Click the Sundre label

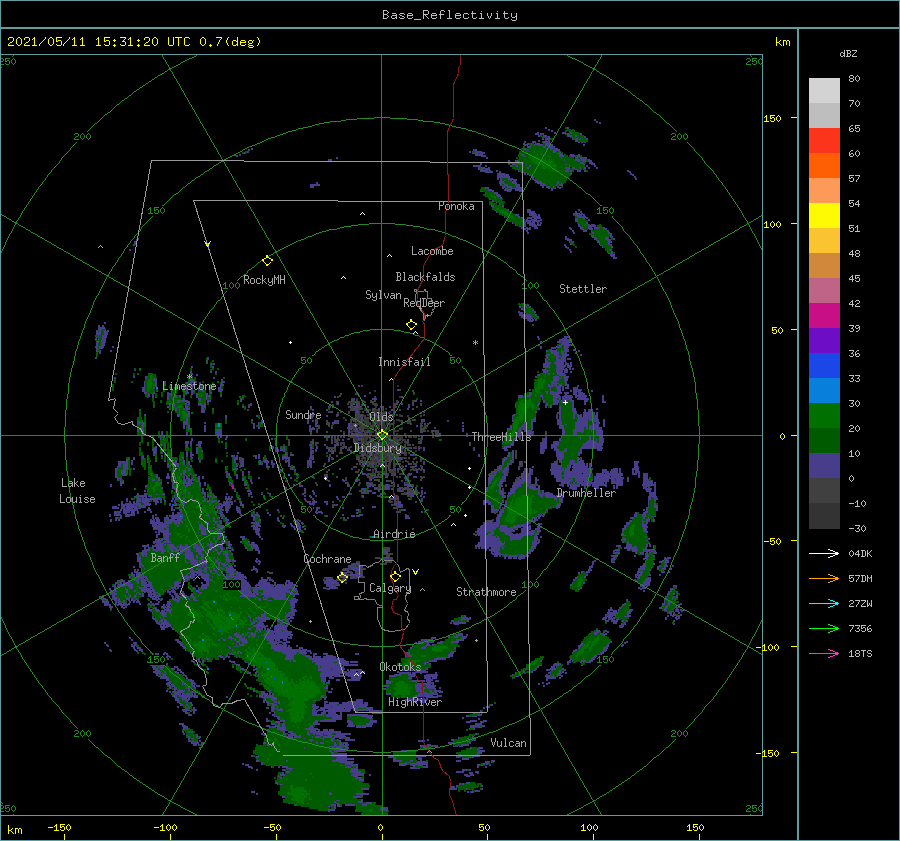click(x=303, y=414)
